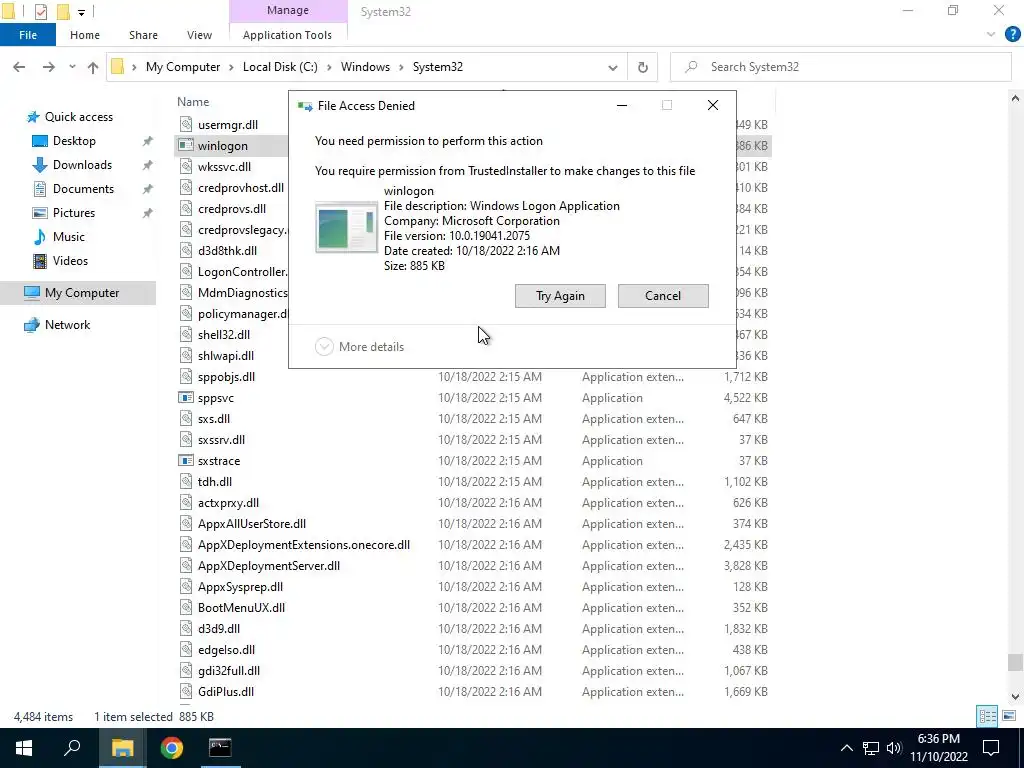
Task: Select the usermgr.dll file icon
Action: (x=187, y=124)
